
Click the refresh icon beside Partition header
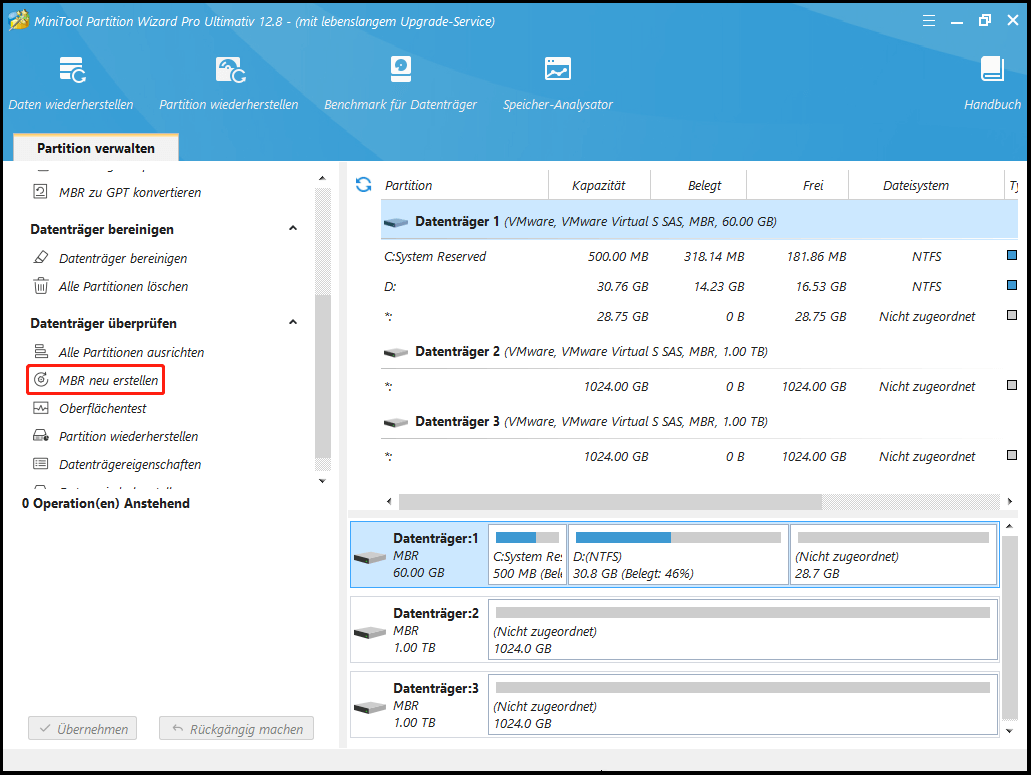tap(364, 185)
